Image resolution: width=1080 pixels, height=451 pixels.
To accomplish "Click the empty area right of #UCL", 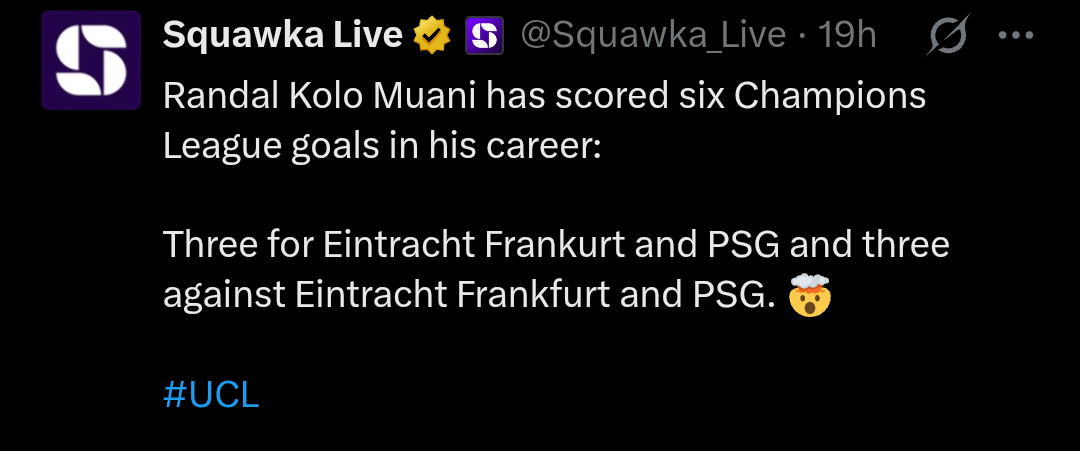I will [x=600, y=394].
